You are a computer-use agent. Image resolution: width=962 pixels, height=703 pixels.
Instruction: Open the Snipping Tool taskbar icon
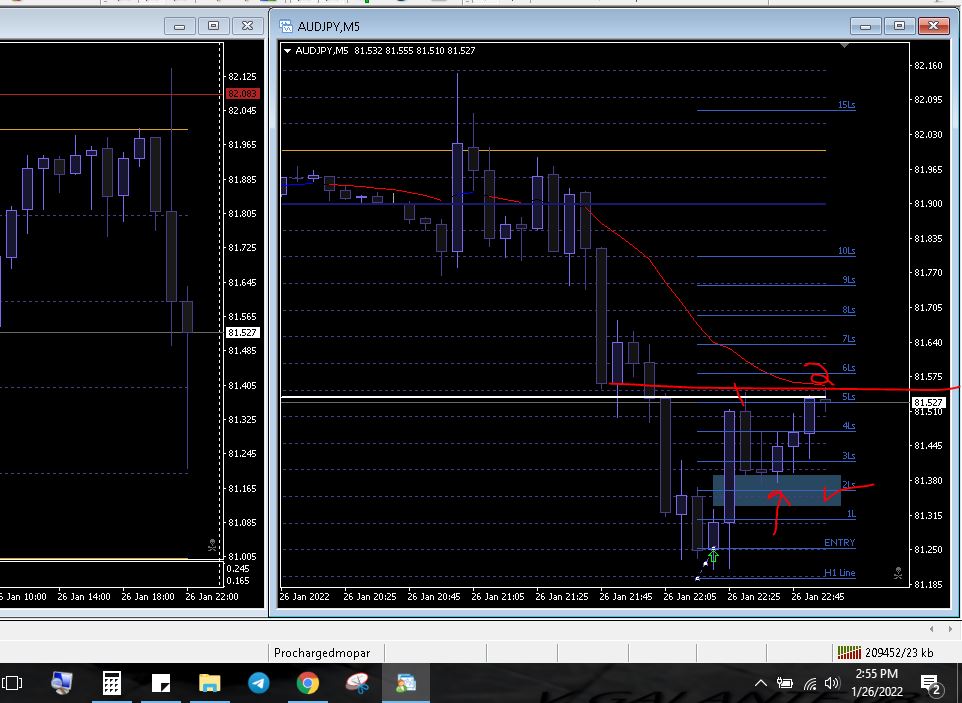tap(357, 684)
